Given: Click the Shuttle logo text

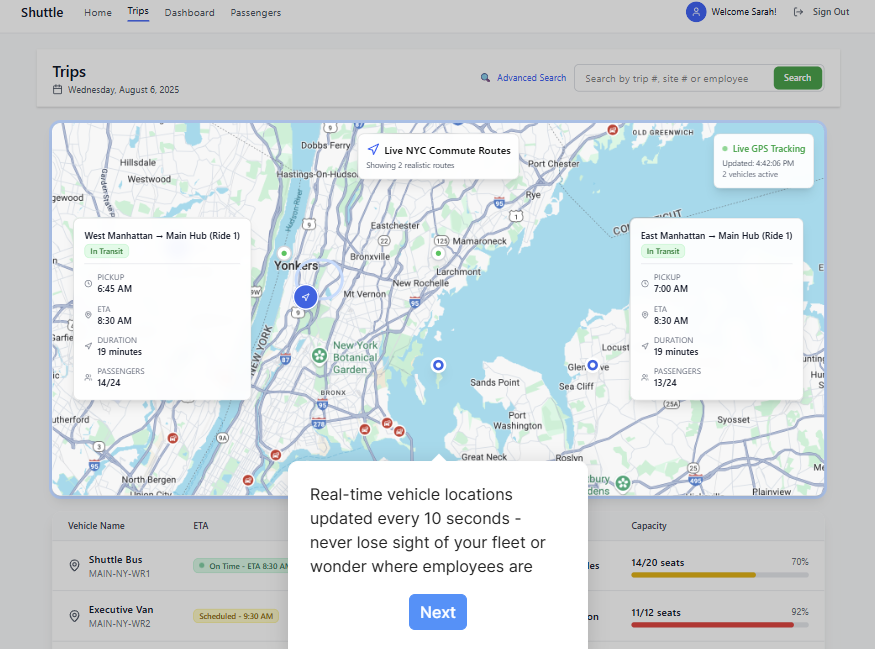Looking at the screenshot, I should 42,12.
